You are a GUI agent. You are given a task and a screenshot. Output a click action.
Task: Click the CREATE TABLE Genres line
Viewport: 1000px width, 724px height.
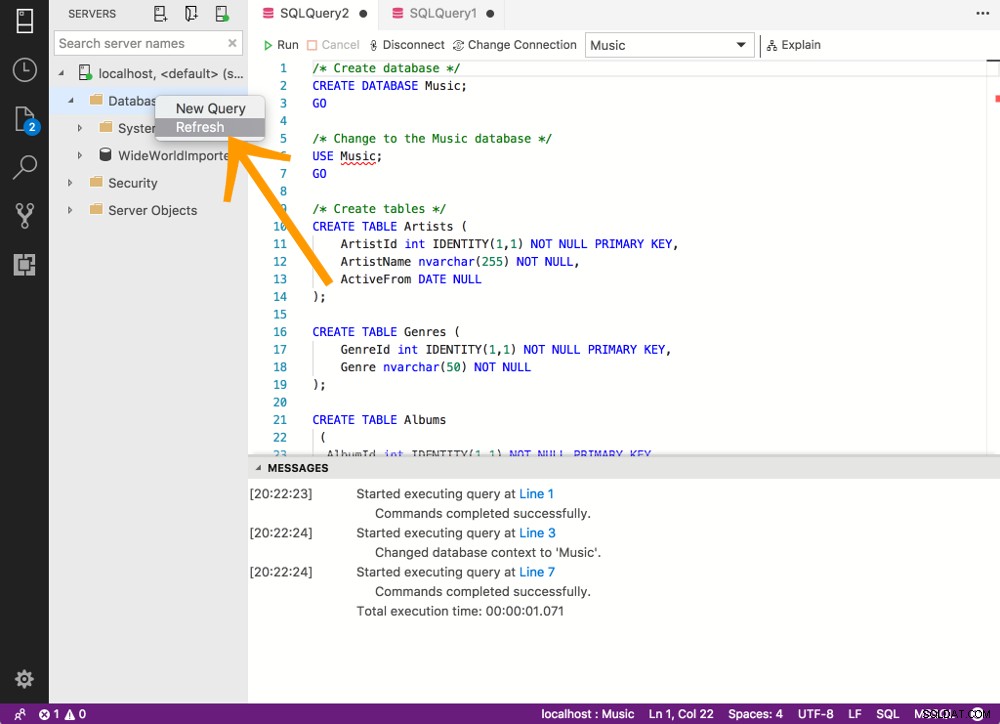tap(385, 332)
